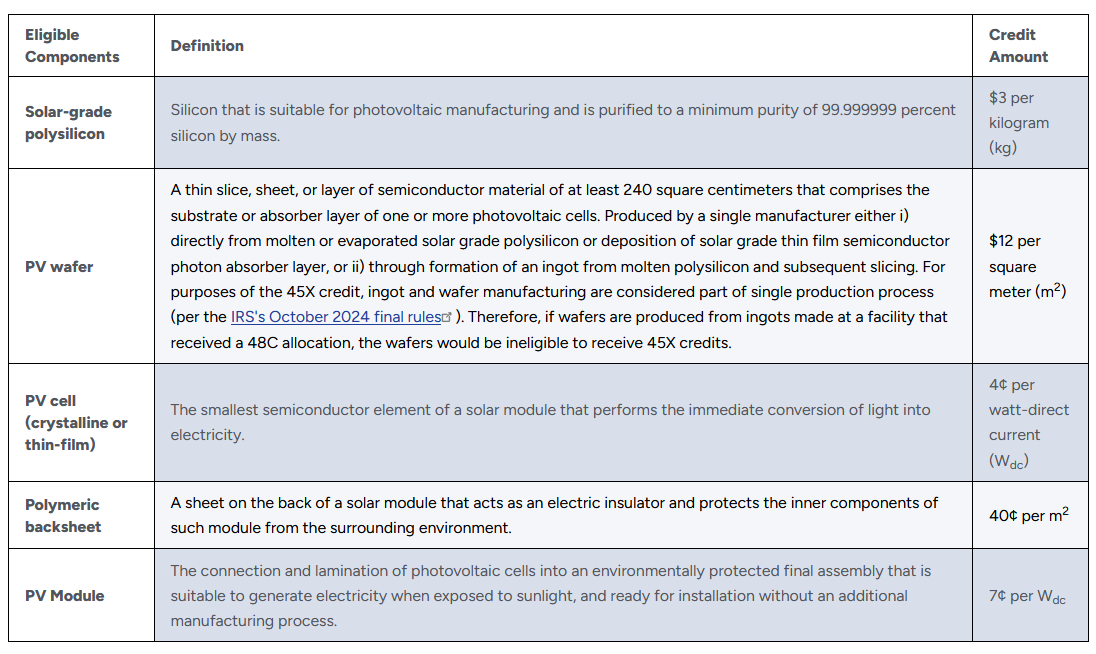The width and height of the screenshot is (1096, 654).
Task: Select the PV cell (crystalline or thin-film) label
Action: click(76, 422)
